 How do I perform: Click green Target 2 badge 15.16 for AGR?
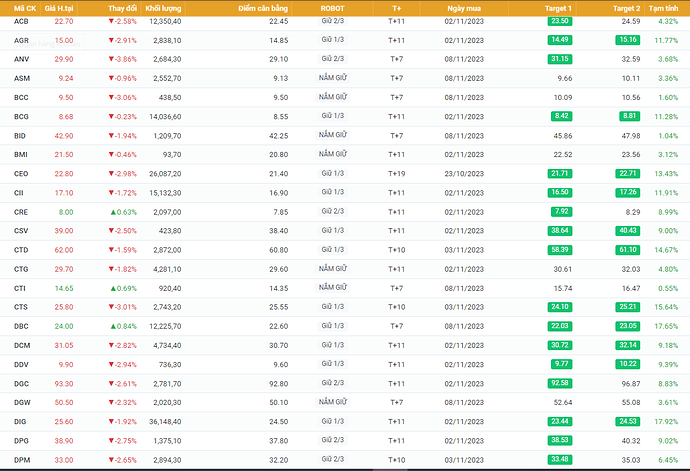(628, 40)
